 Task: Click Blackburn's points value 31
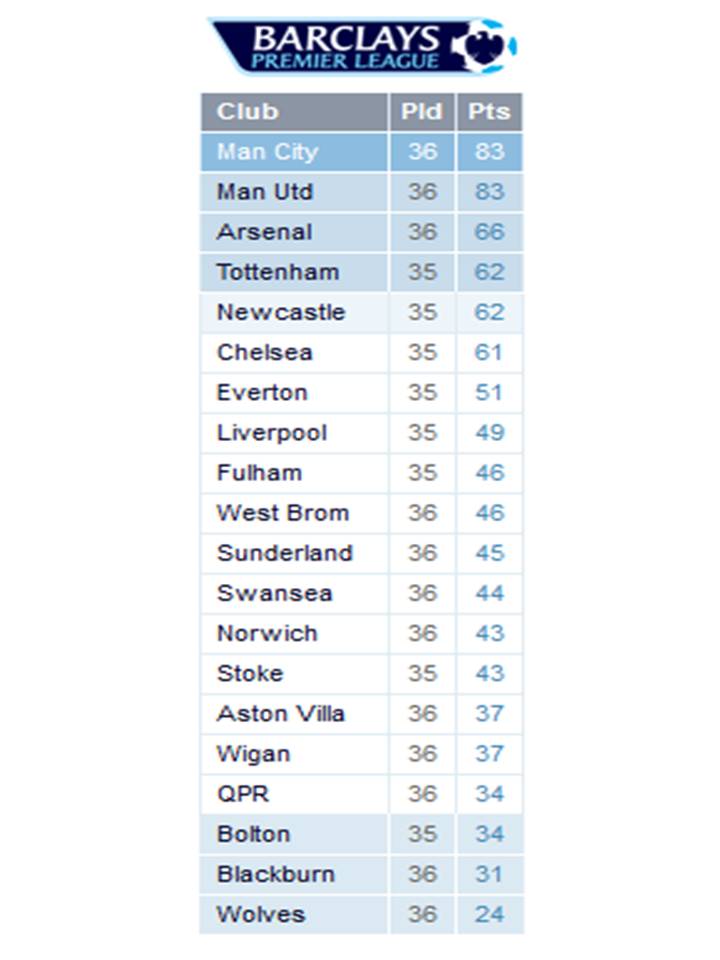click(489, 874)
